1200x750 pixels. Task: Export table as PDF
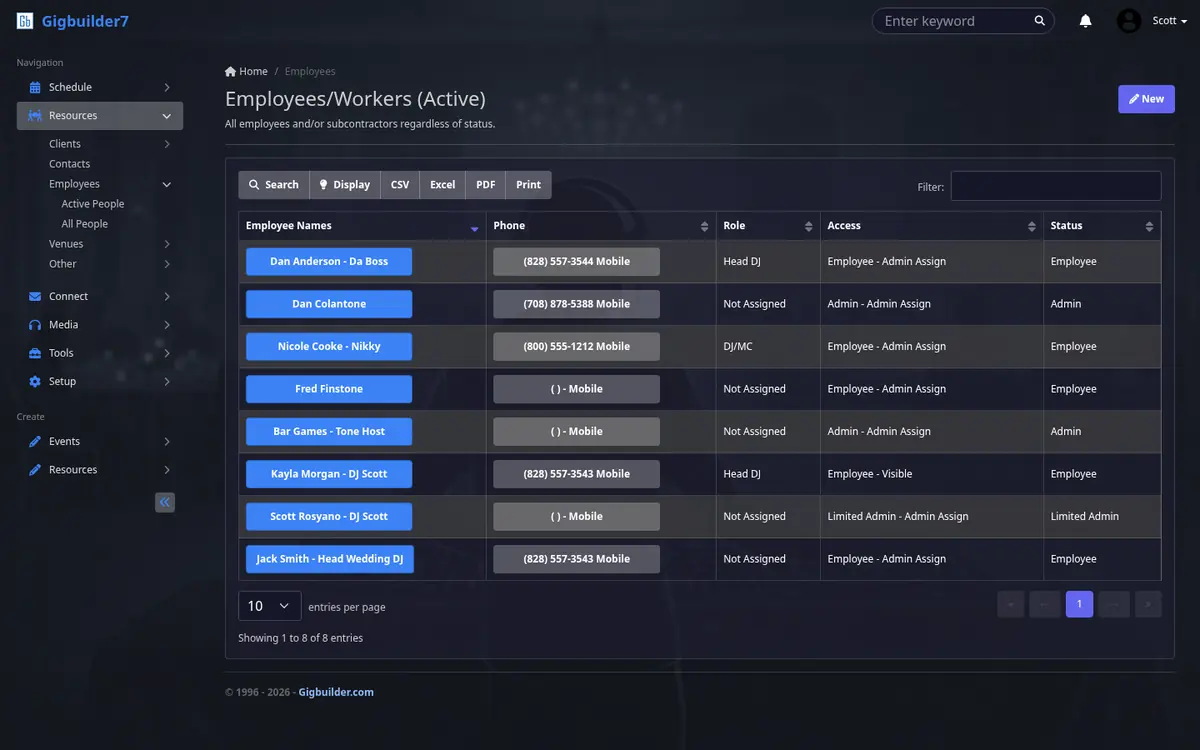[x=486, y=185]
